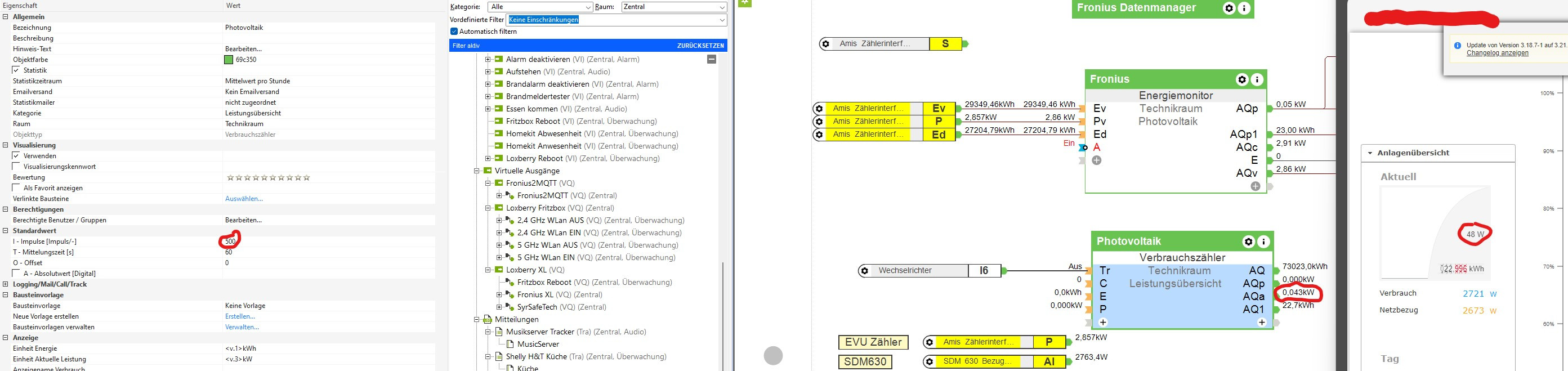
Task: Click info icon in update notification
Action: [x=1457, y=46]
